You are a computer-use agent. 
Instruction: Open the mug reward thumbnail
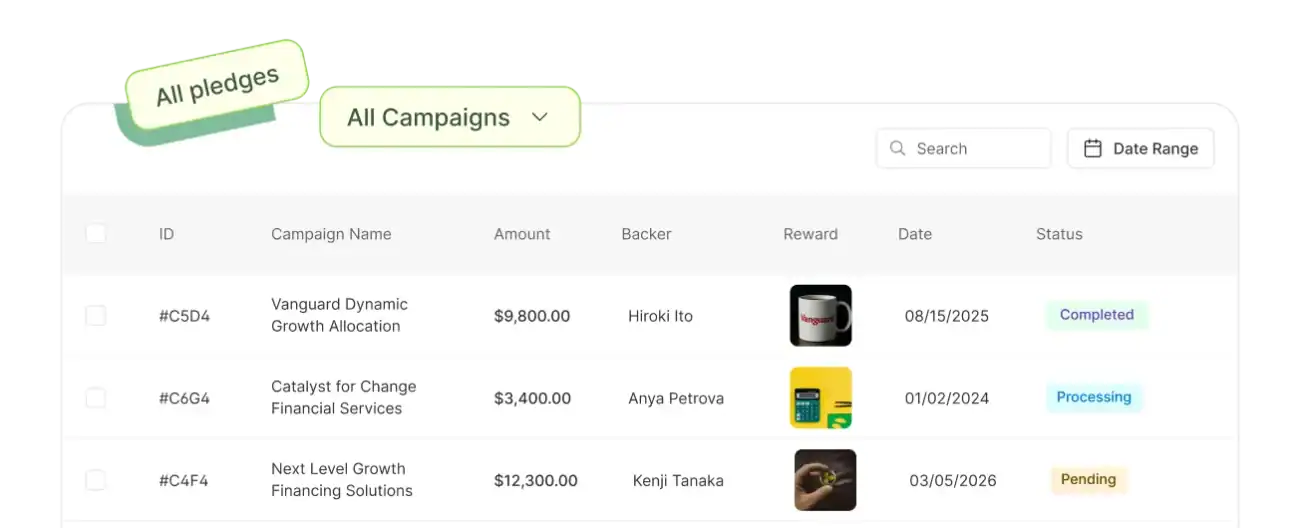point(820,316)
